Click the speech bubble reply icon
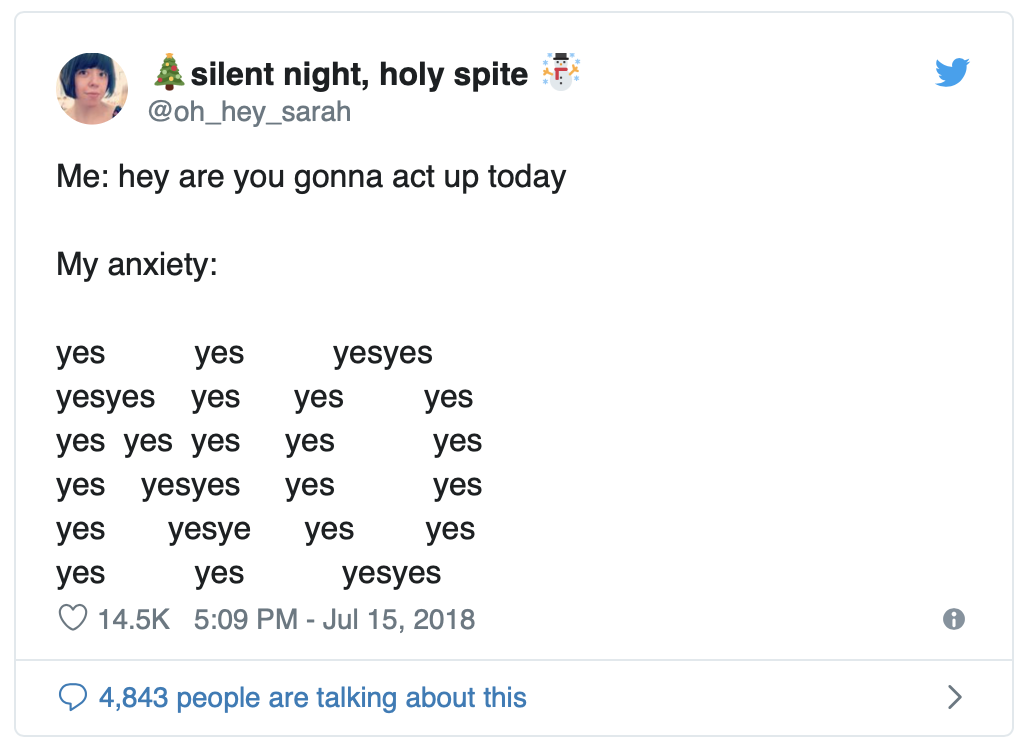The image size is (1024, 750). point(72,697)
